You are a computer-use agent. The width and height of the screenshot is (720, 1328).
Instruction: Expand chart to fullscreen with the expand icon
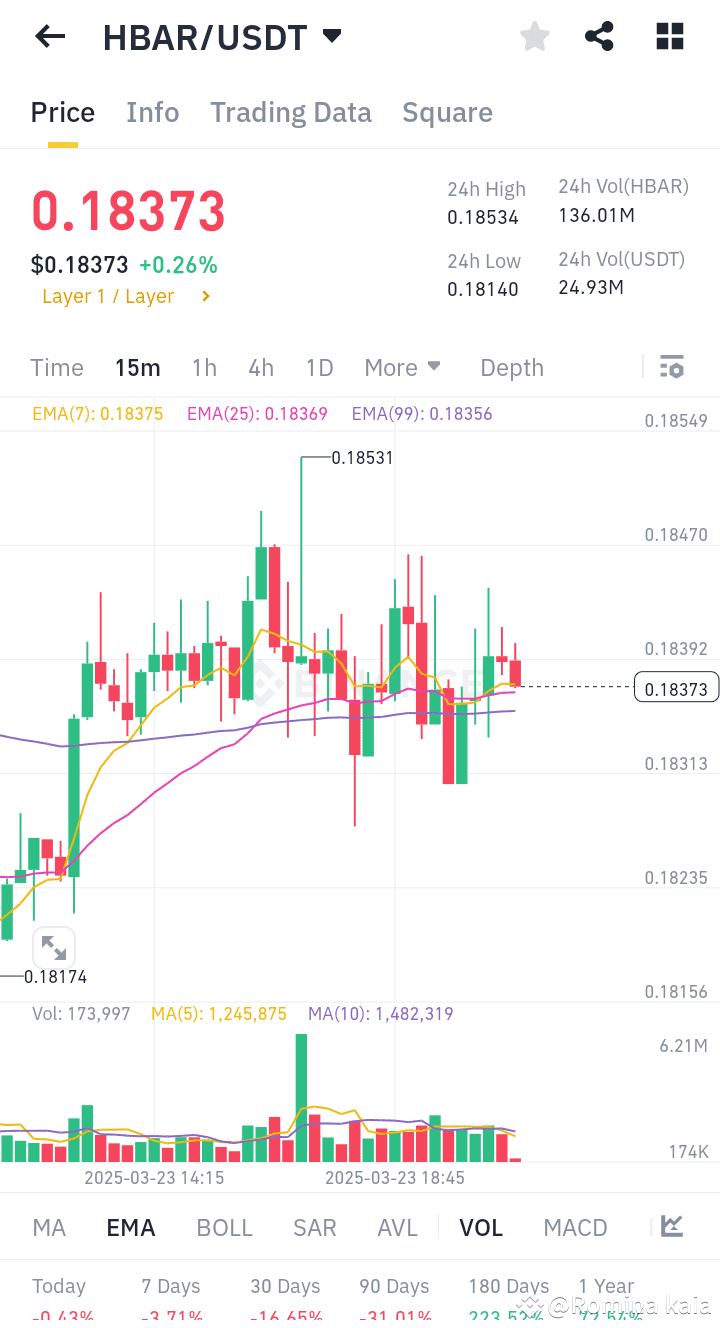click(54, 947)
